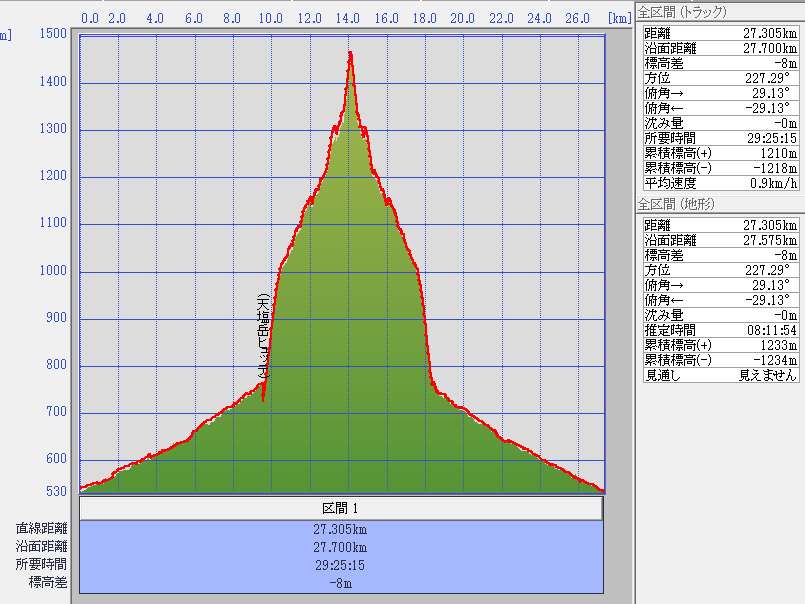This screenshot has width=805, height=604.
Task: Click the 平均速度 0.9km/h row
Action: (720, 182)
